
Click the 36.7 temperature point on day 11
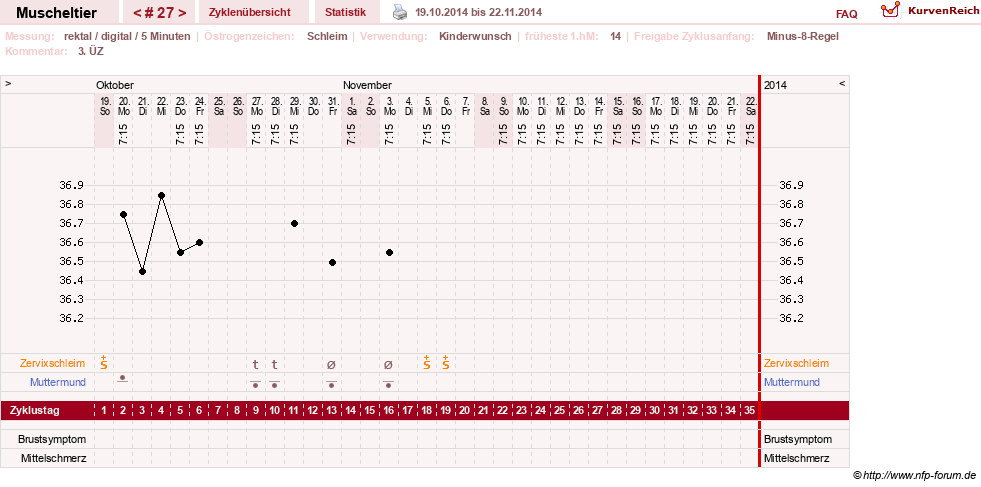pos(294,223)
